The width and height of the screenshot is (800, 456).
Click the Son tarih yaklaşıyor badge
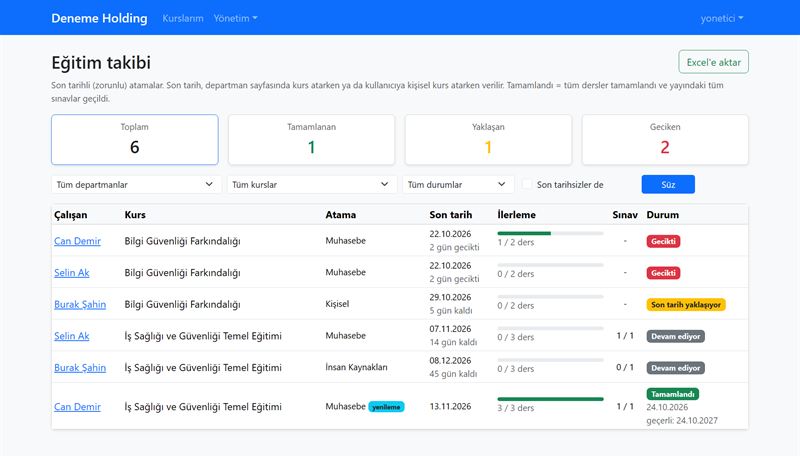coord(686,305)
